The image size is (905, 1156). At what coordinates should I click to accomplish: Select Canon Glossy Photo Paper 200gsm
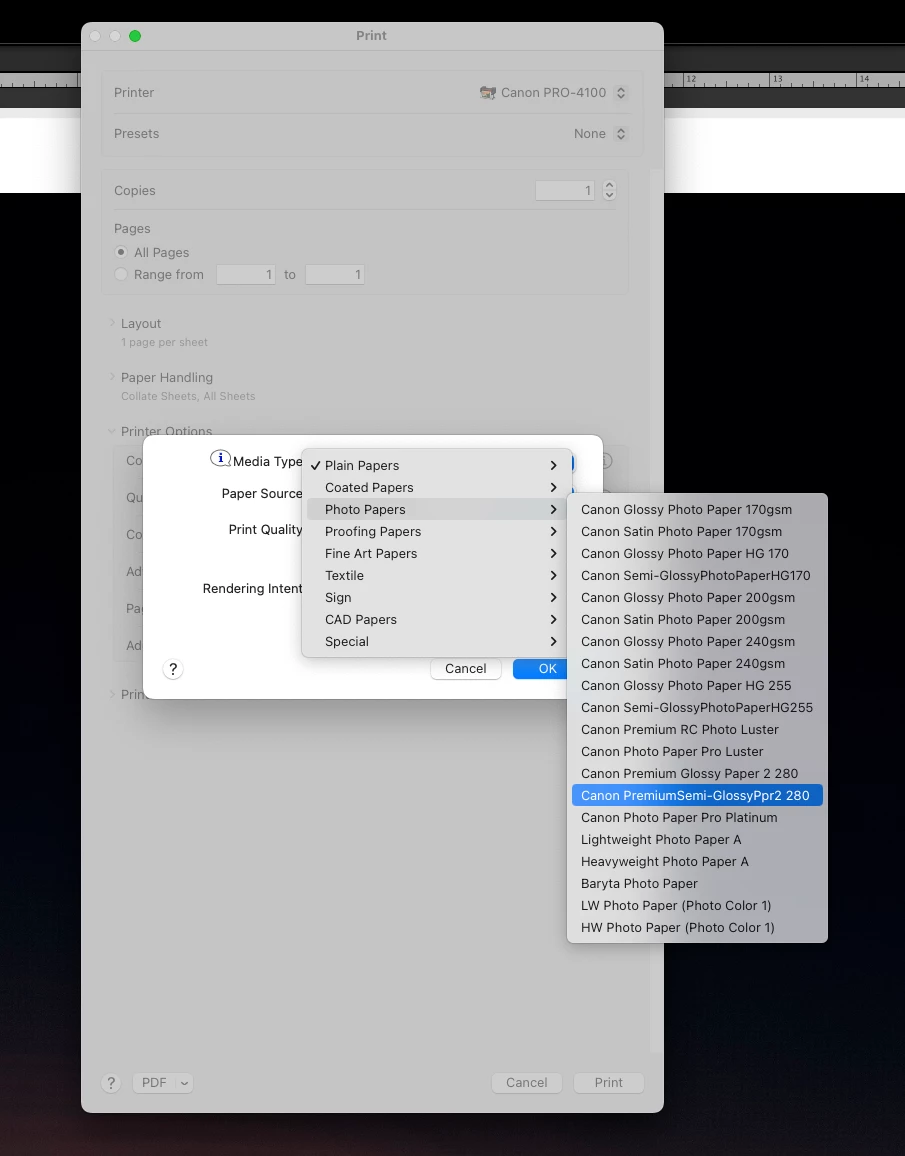point(697,598)
